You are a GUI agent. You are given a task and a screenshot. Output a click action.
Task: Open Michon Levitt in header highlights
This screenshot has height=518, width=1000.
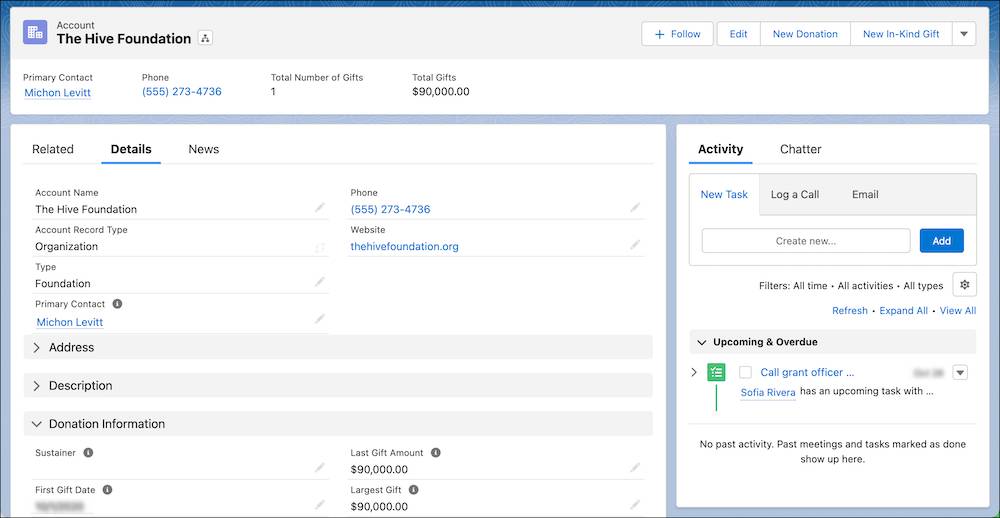57,92
